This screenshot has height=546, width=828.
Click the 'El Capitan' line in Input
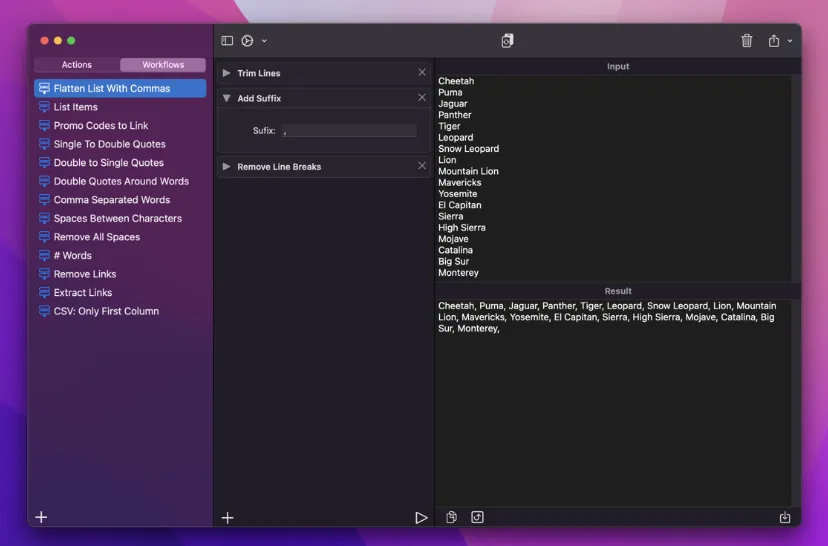click(459, 205)
